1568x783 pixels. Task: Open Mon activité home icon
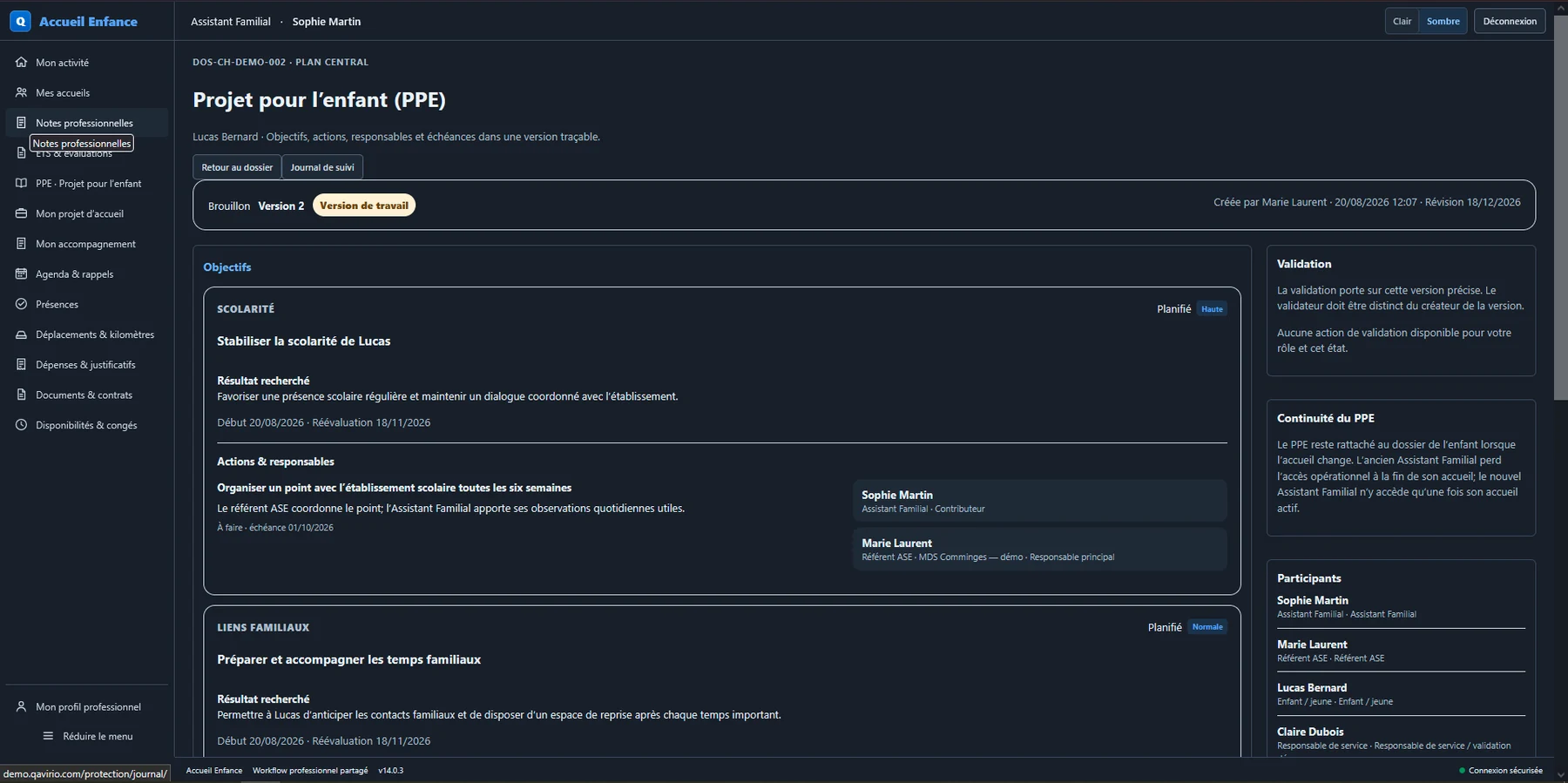click(x=21, y=63)
